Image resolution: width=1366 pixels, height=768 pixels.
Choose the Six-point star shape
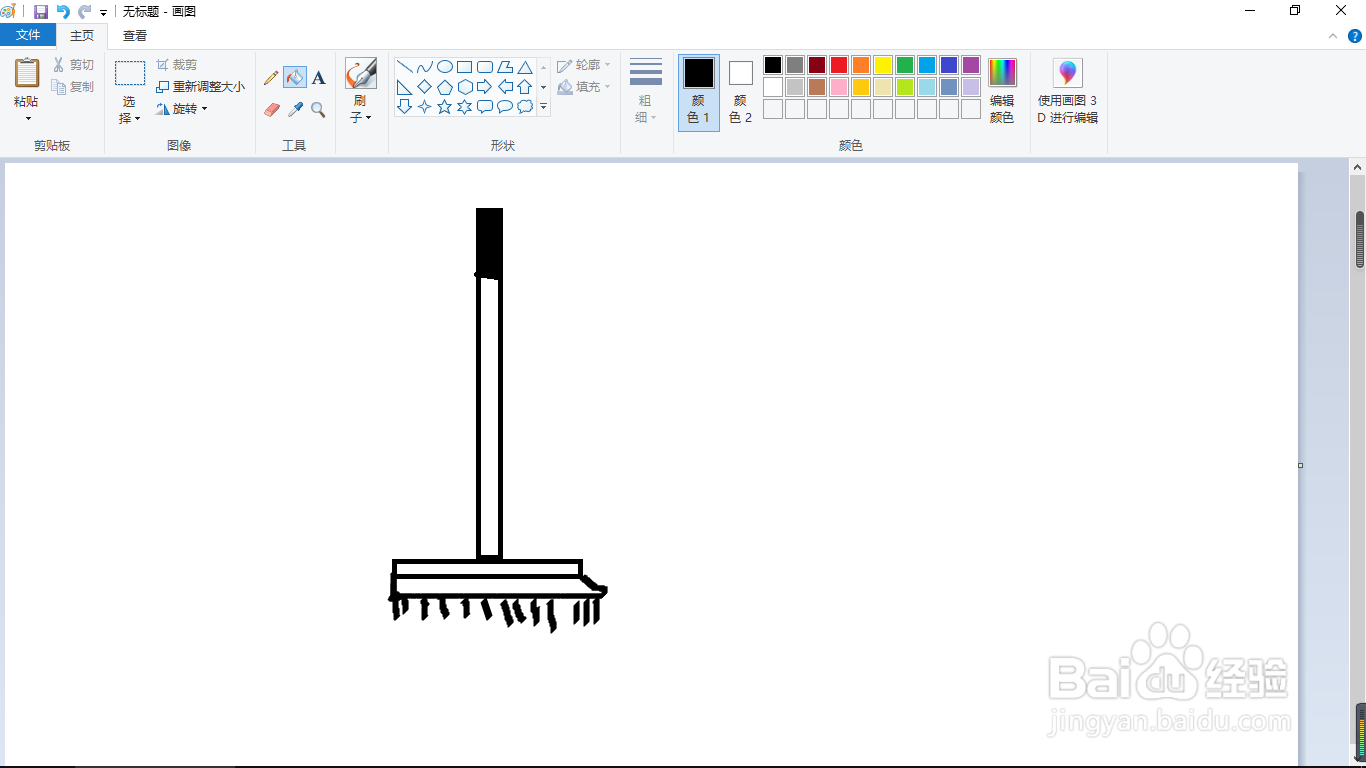pyautogui.click(x=464, y=106)
